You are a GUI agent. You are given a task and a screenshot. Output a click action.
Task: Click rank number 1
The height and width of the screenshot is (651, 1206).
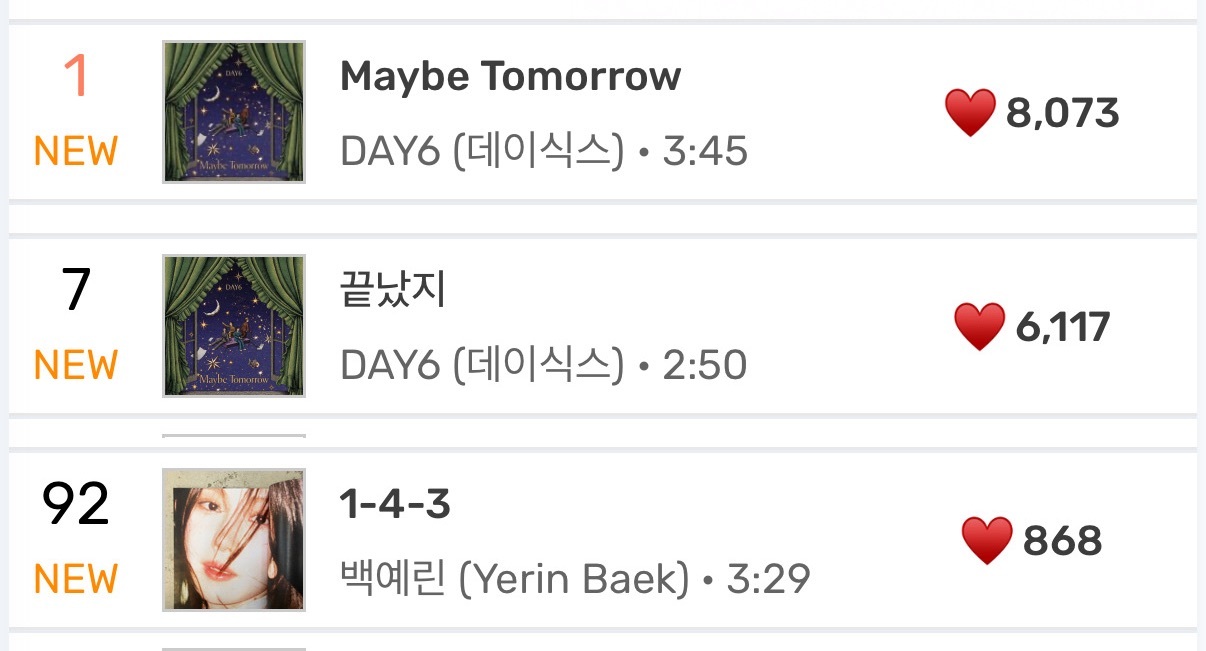pyautogui.click(x=76, y=76)
